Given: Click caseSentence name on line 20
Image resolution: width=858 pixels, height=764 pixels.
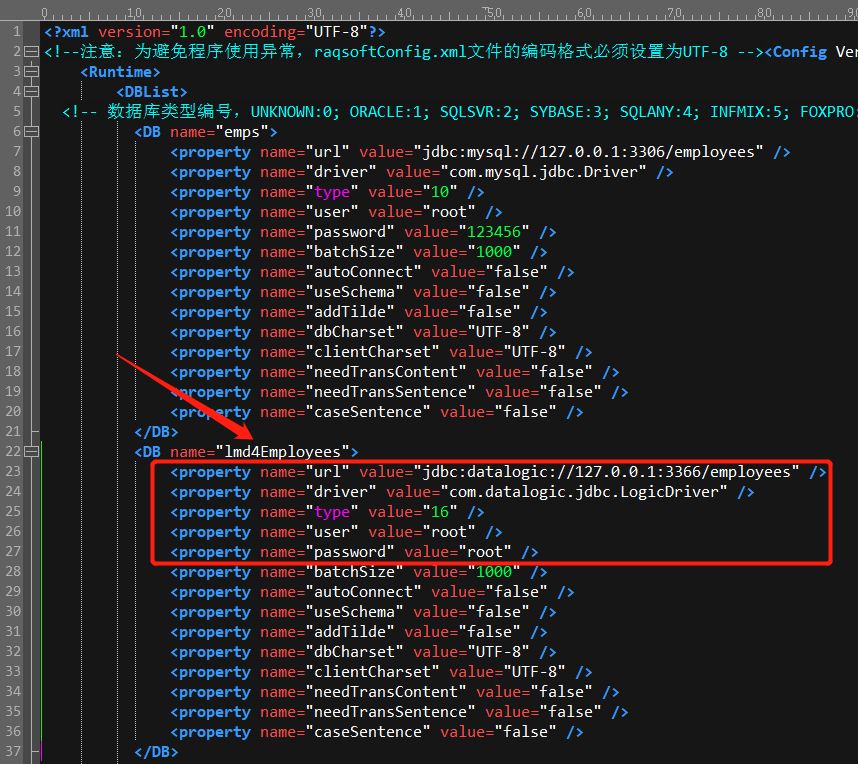Looking at the screenshot, I should (368, 412).
